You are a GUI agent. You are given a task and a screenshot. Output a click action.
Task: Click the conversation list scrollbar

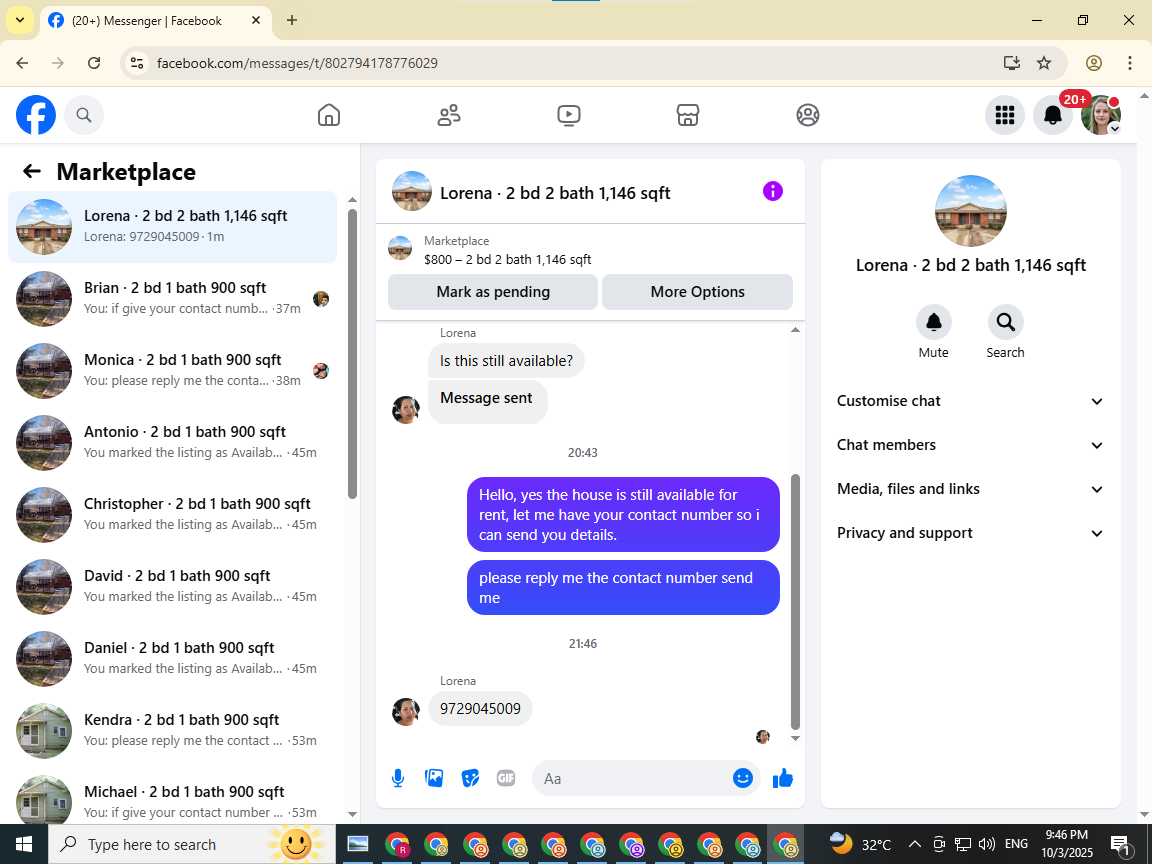352,354
